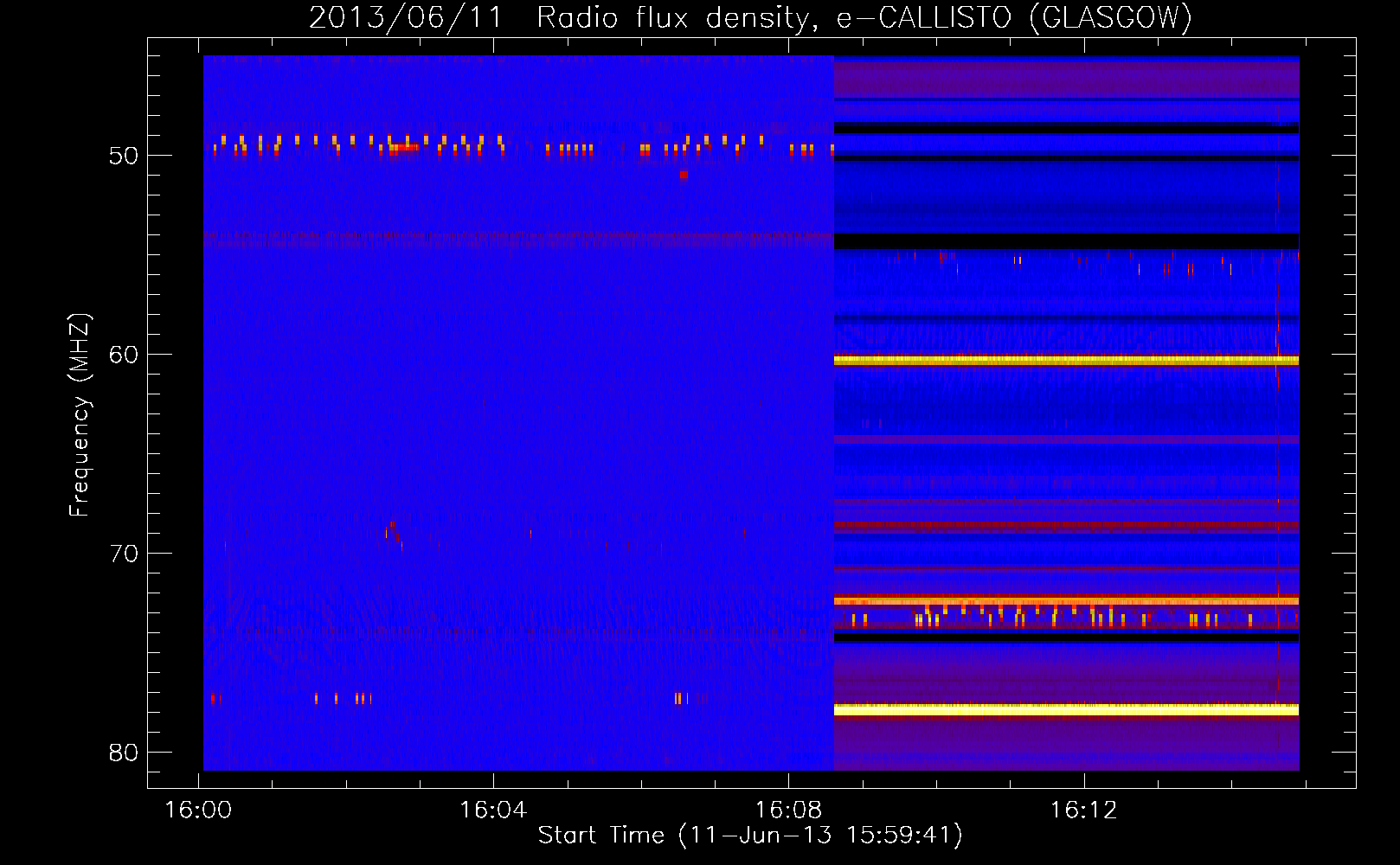Viewport: 1400px width, 865px height.
Task: Click the bright yellow emission band at 60 MHz
Action: (x=1066, y=360)
